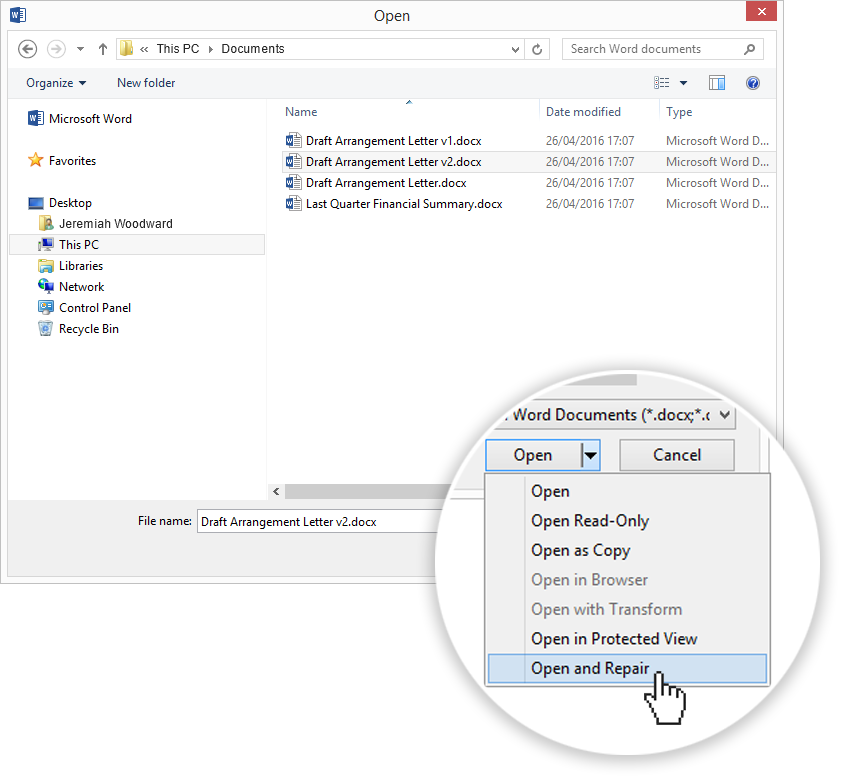Toggle the preview pane icon
Viewport: 850px width, 781px height.
point(717,83)
